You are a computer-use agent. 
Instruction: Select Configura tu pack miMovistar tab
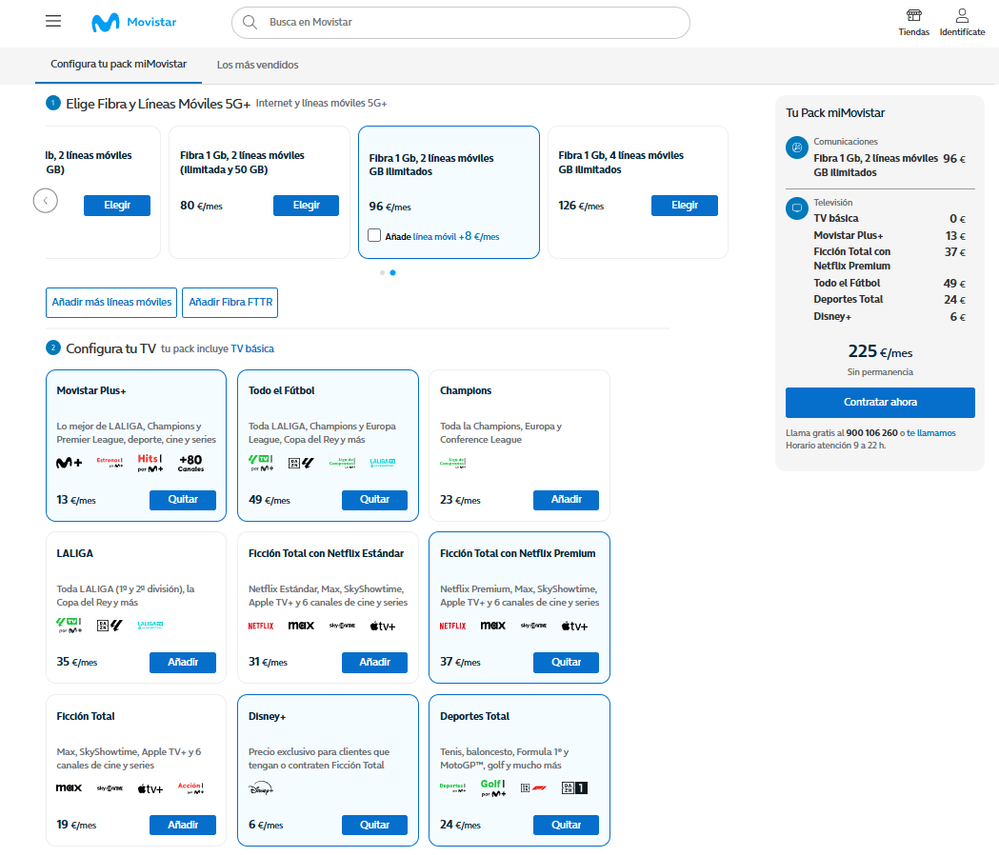pos(118,64)
